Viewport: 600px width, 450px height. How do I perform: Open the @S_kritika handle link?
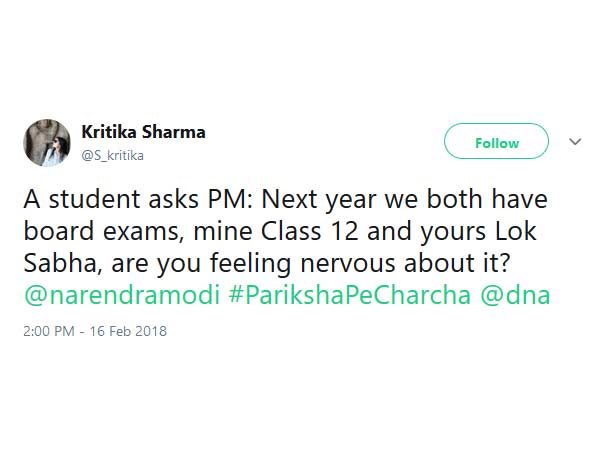(x=112, y=154)
